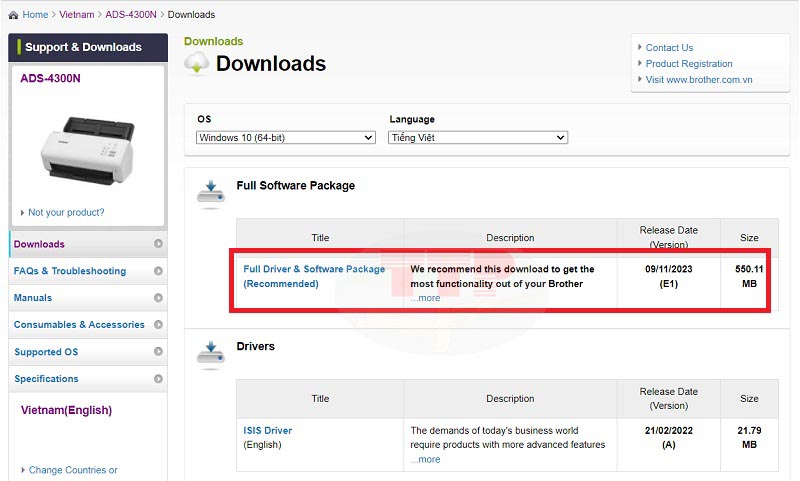
Task: Click 'Not your product?' link
Action: click(x=66, y=213)
